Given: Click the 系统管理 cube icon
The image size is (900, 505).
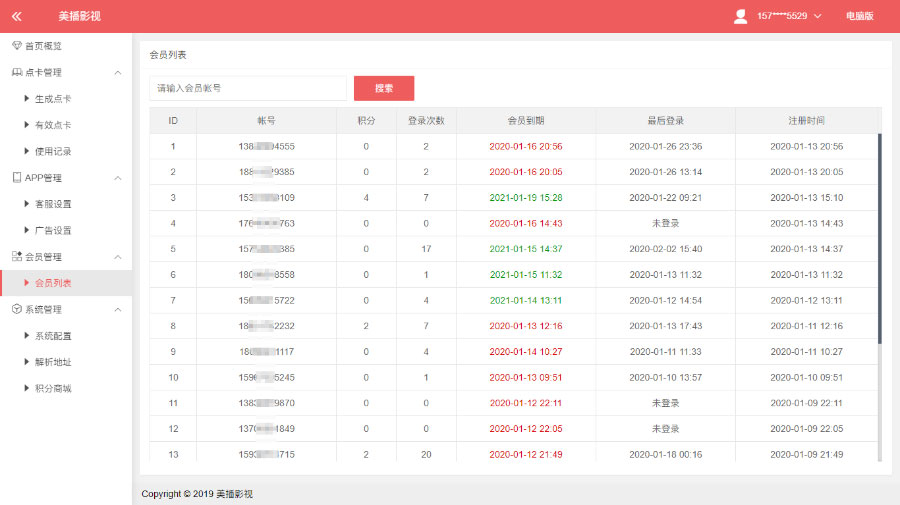Looking at the screenshot, I should point(16,310).
